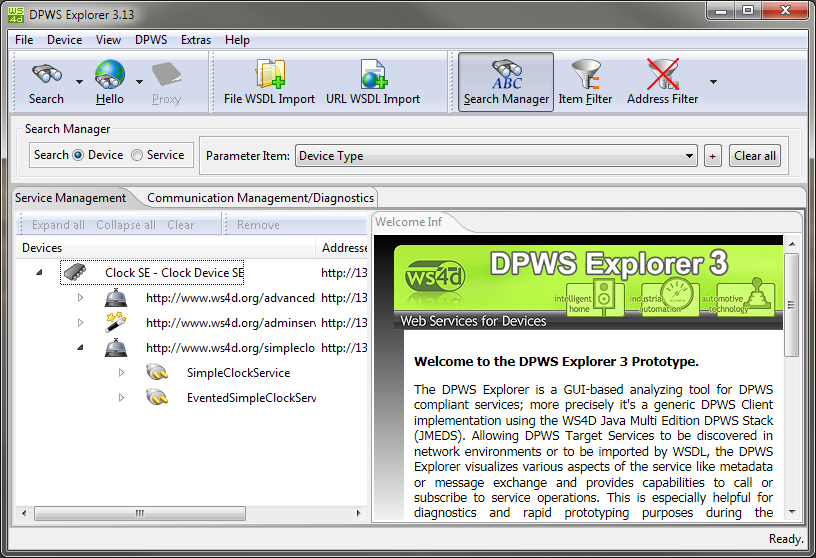Viewport: 816px width, 558px height.
Task: Click the Remove button in tree toolbar
Action: pos(258,225)
